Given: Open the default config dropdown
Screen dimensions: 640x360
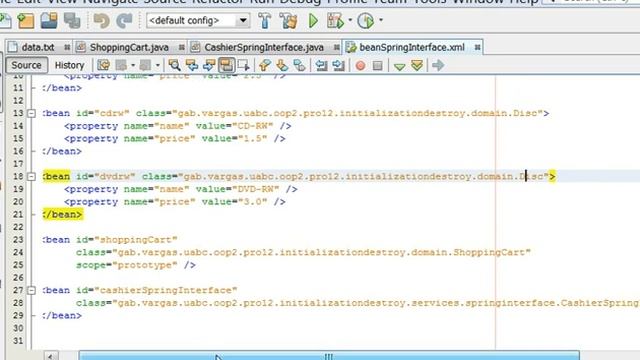Looking at the screenshot, I should (243, 20).
